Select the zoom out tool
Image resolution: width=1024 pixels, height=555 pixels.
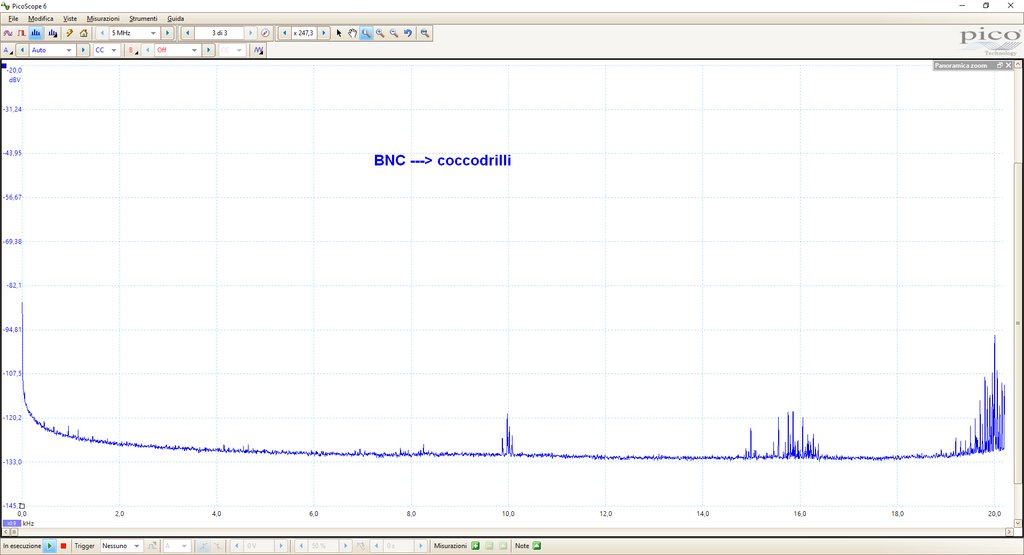click(x=394, y=33)
